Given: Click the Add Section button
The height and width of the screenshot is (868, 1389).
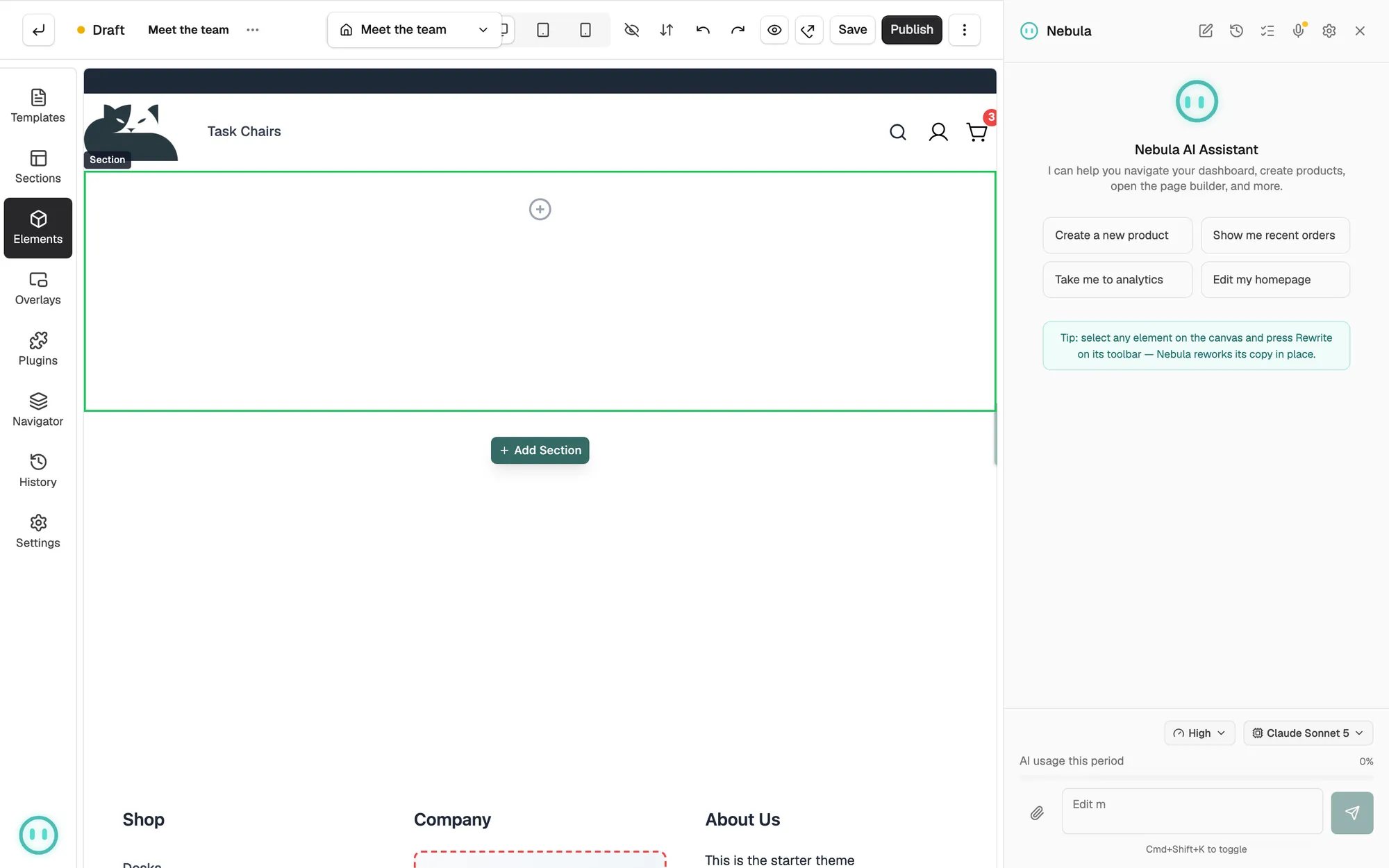Looking at the screenshot, I should [x=540, y=450].
